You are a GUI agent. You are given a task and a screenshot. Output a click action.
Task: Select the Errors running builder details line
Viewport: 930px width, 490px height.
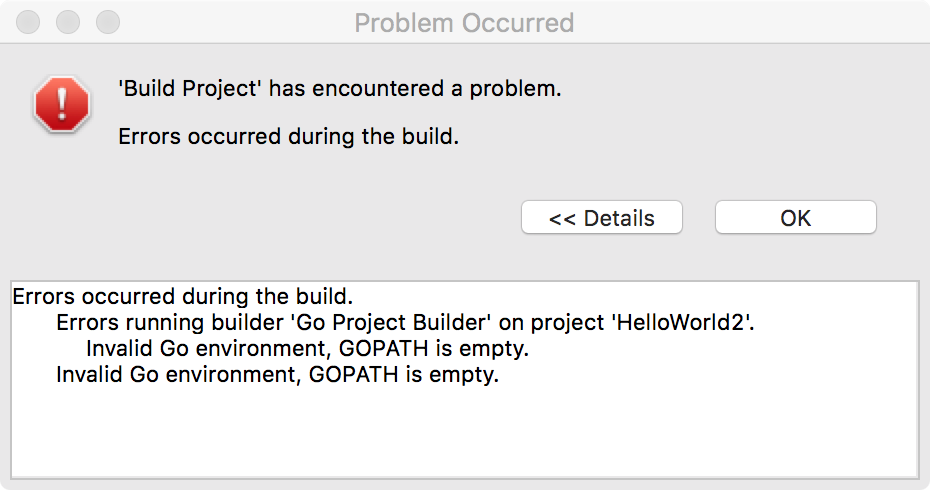tap(405, 322)
